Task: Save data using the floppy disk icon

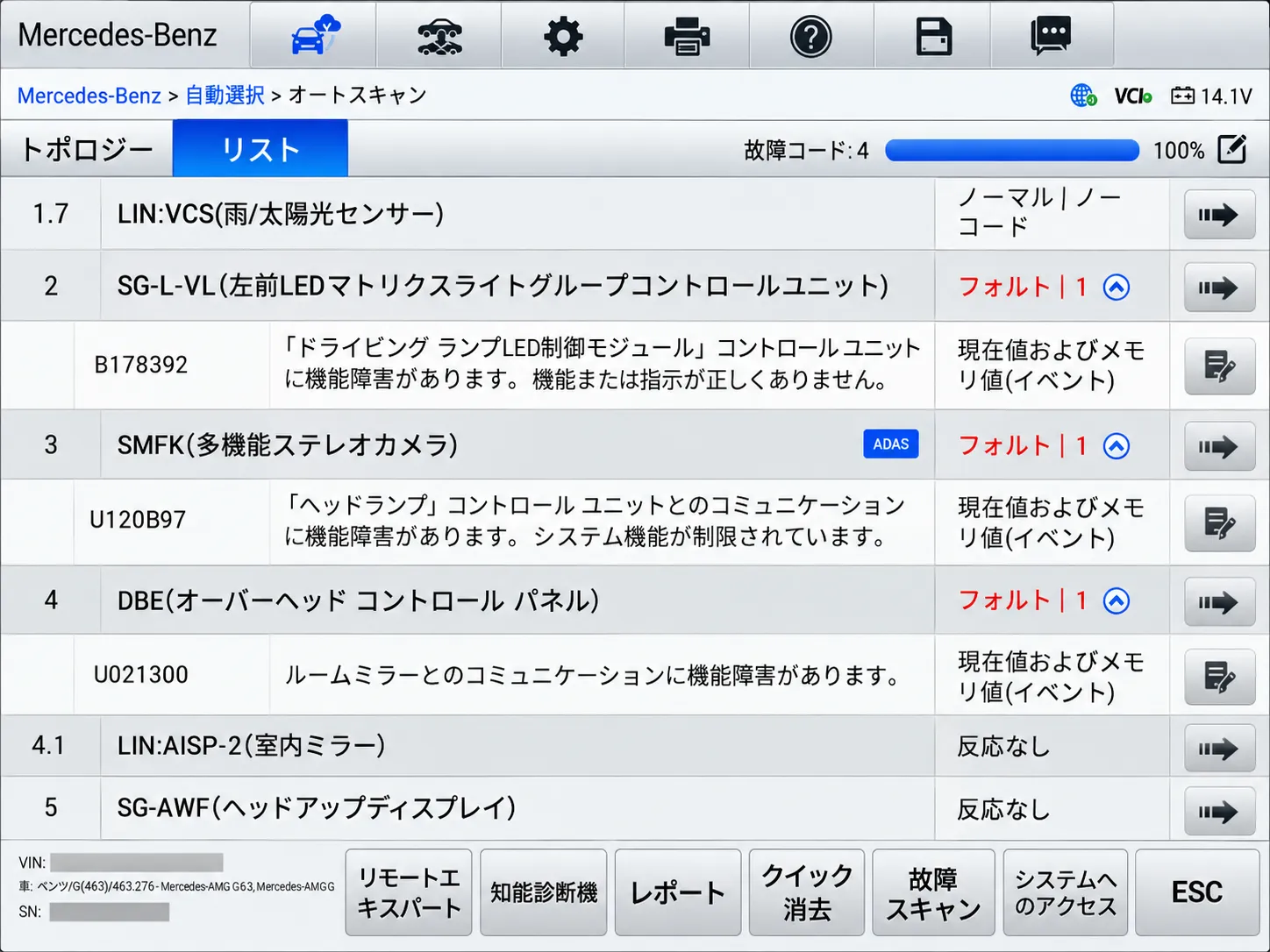Action: (x=933, y=35)
